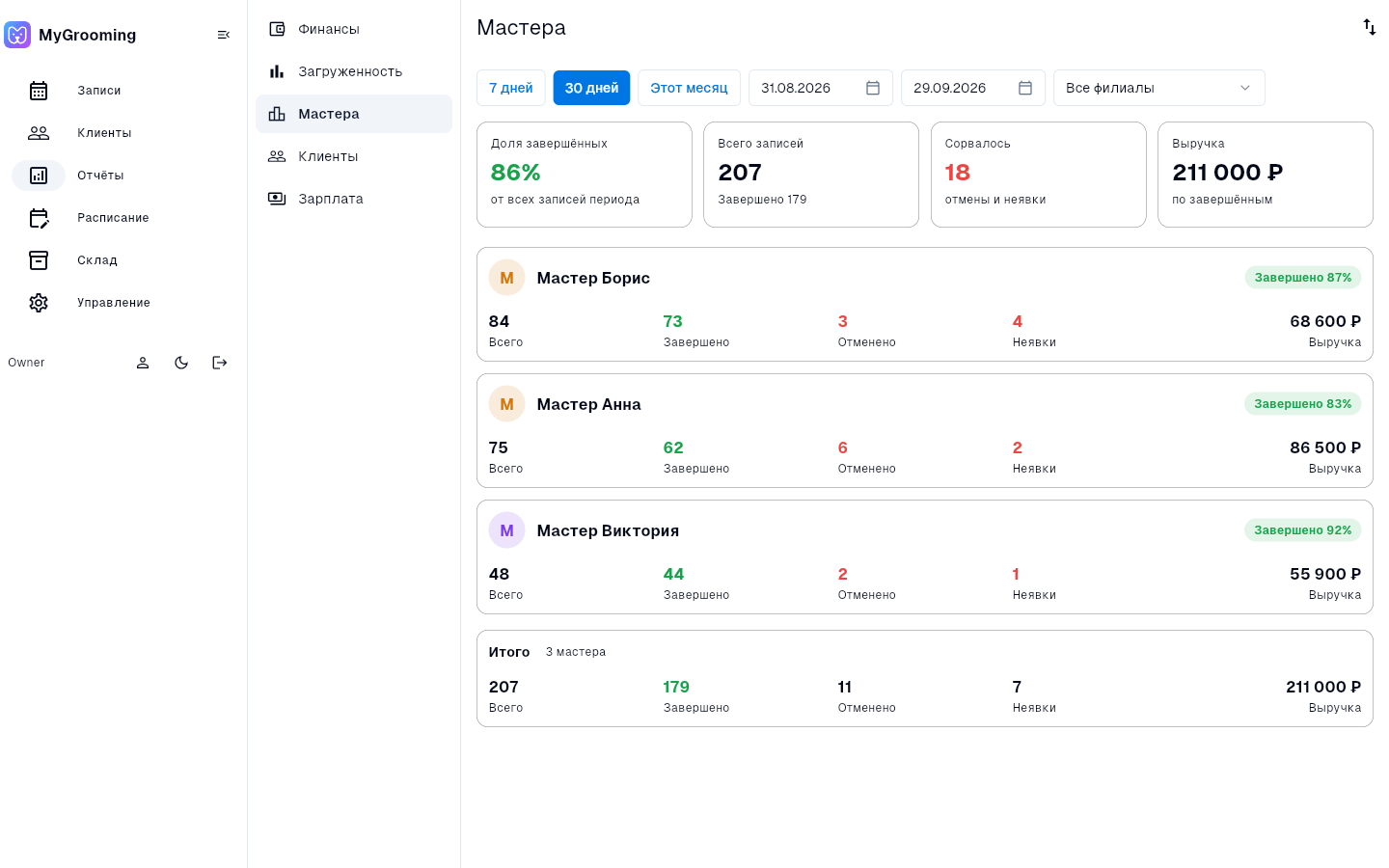
Task: Click the Финансы wallet icon
Action: pyautogui.click(x=277, y=29)
